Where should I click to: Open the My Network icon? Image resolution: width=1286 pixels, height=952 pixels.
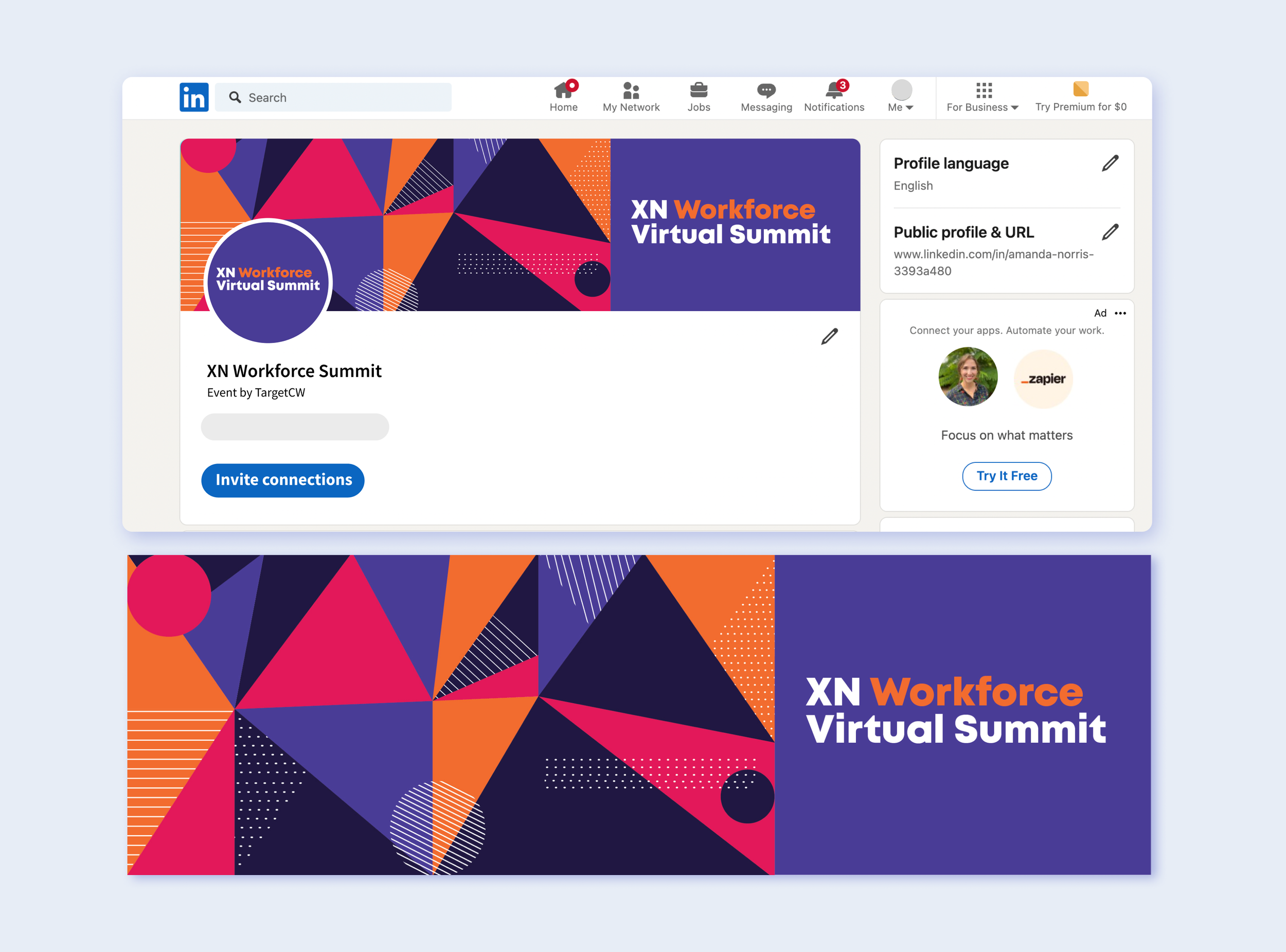click(631, 91)
